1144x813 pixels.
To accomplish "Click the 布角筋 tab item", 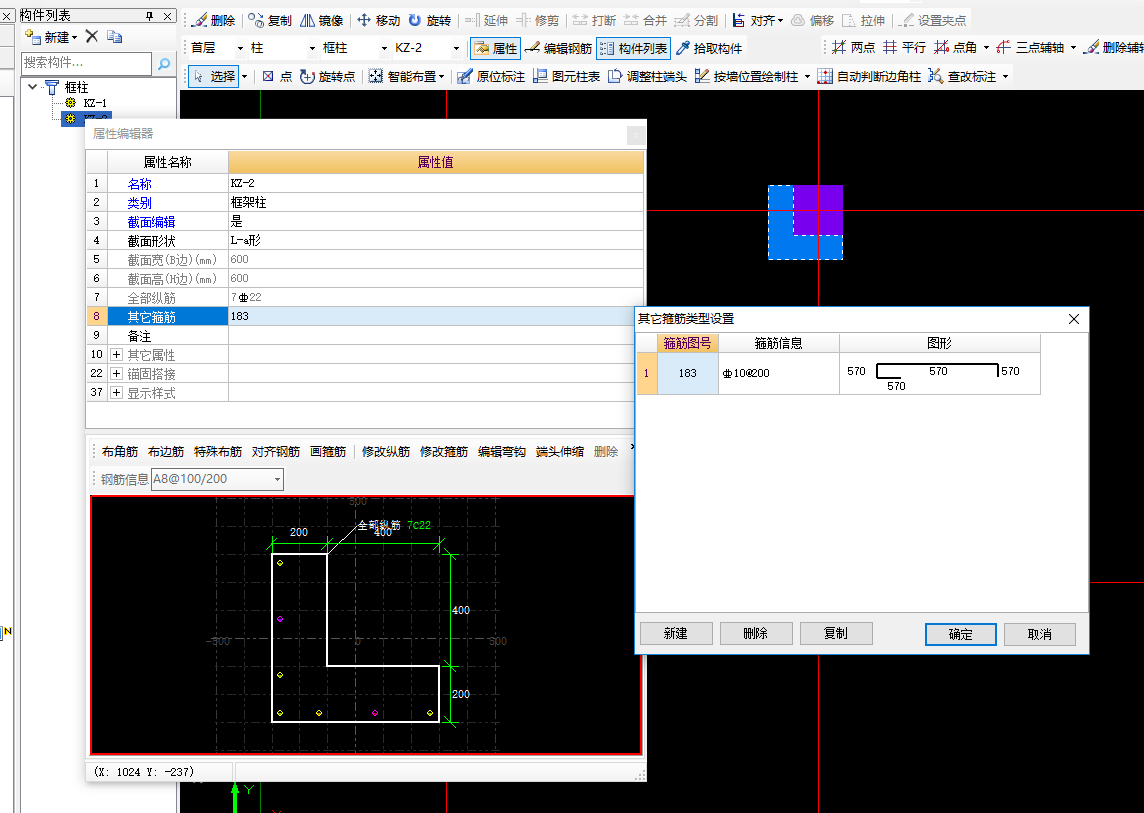I will (x=120, y=452).
